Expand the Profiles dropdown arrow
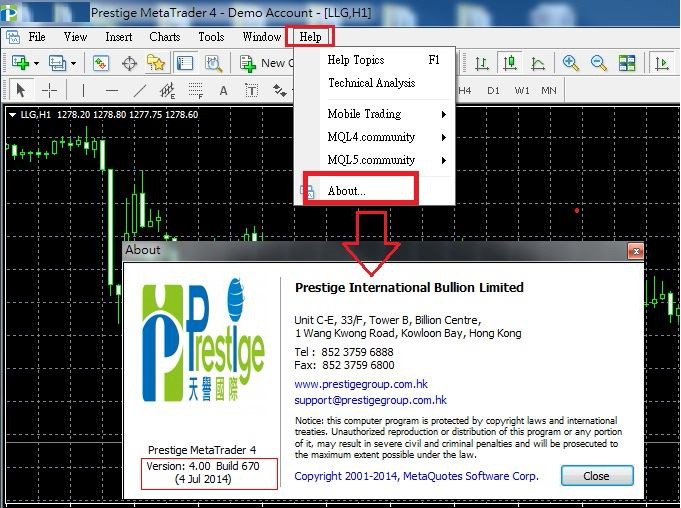Viewport: 681px width, 508px height. [x=74, y=64]
